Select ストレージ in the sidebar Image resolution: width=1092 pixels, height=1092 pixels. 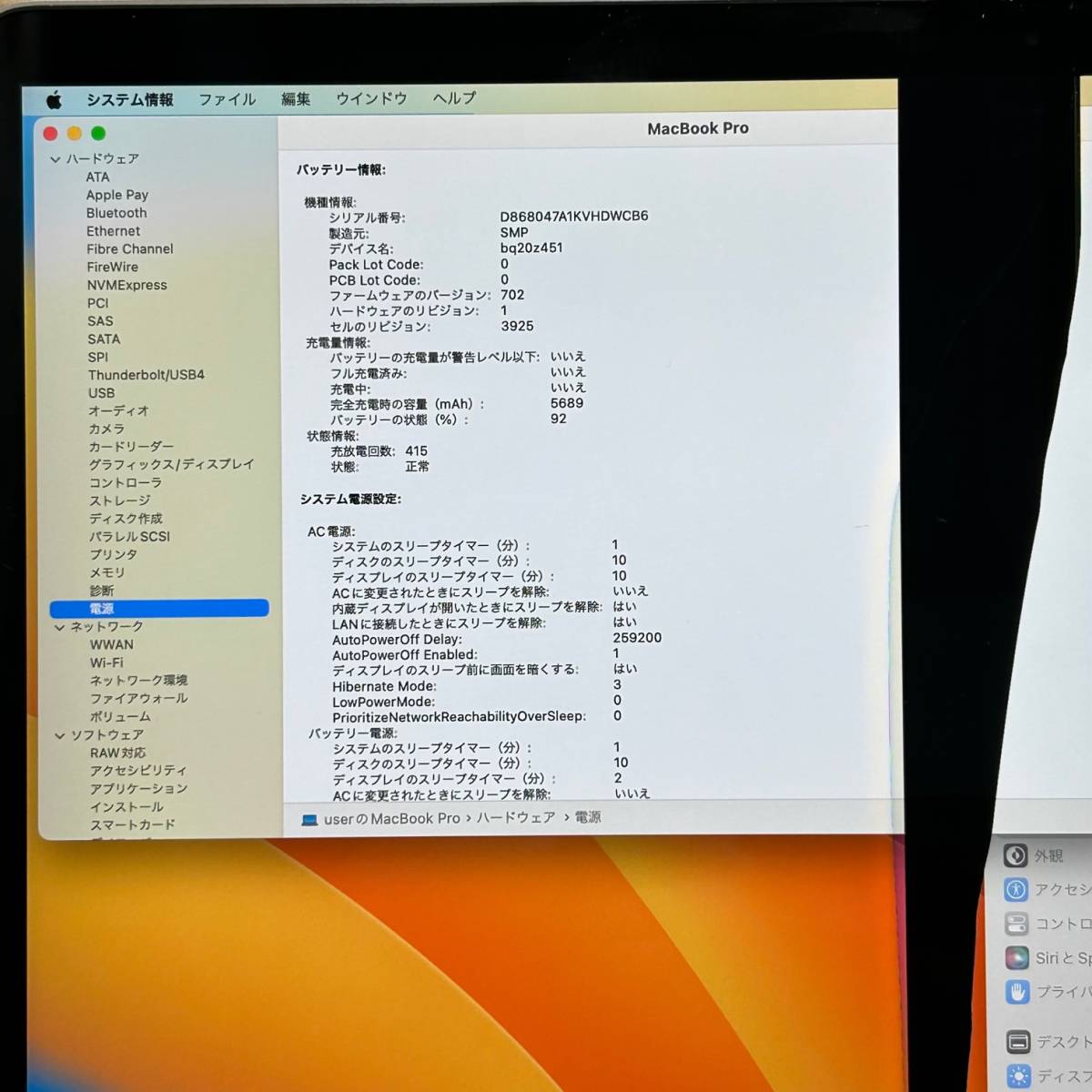(x=120, y=500)
